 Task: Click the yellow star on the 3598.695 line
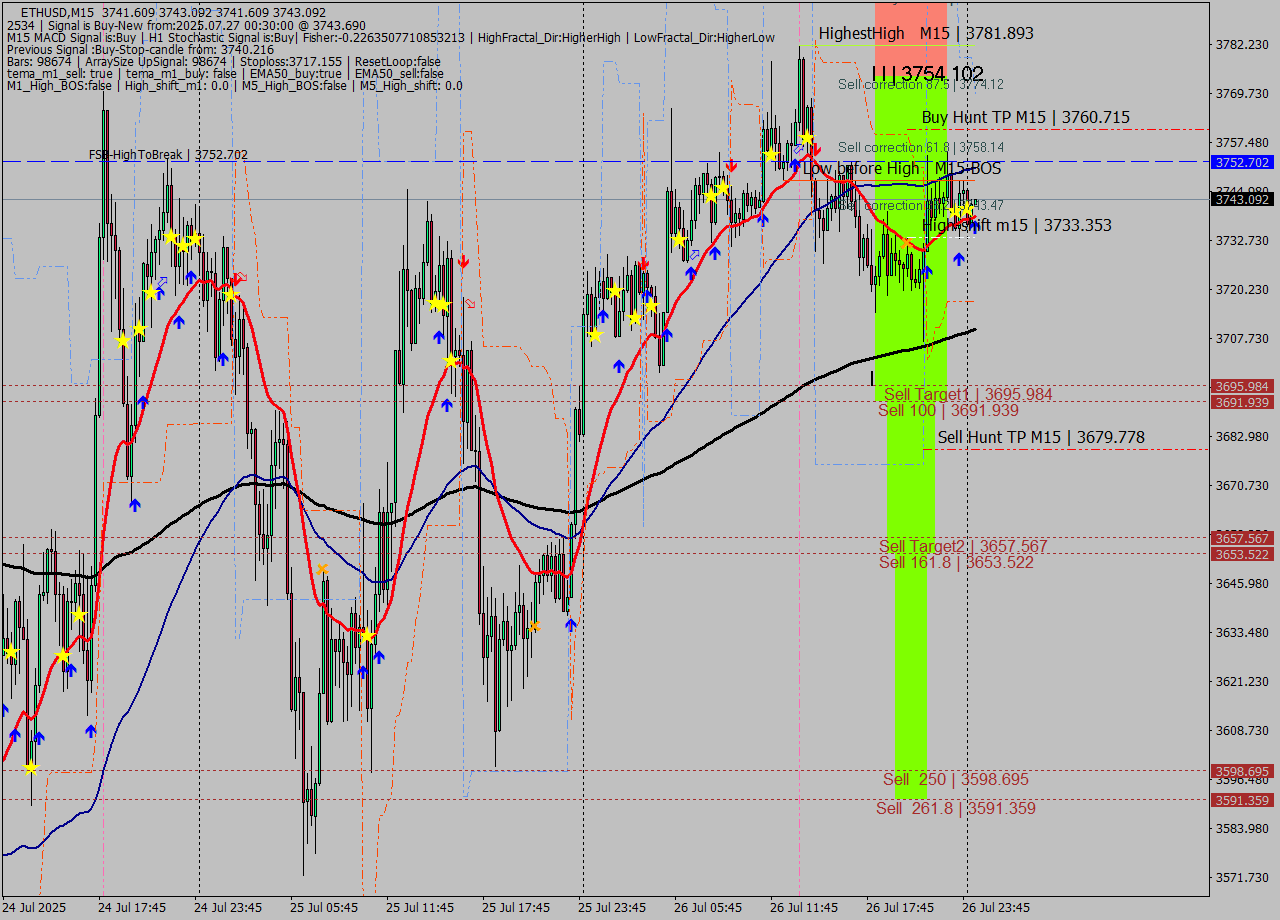pyautogui.click(x=30, y=768)
